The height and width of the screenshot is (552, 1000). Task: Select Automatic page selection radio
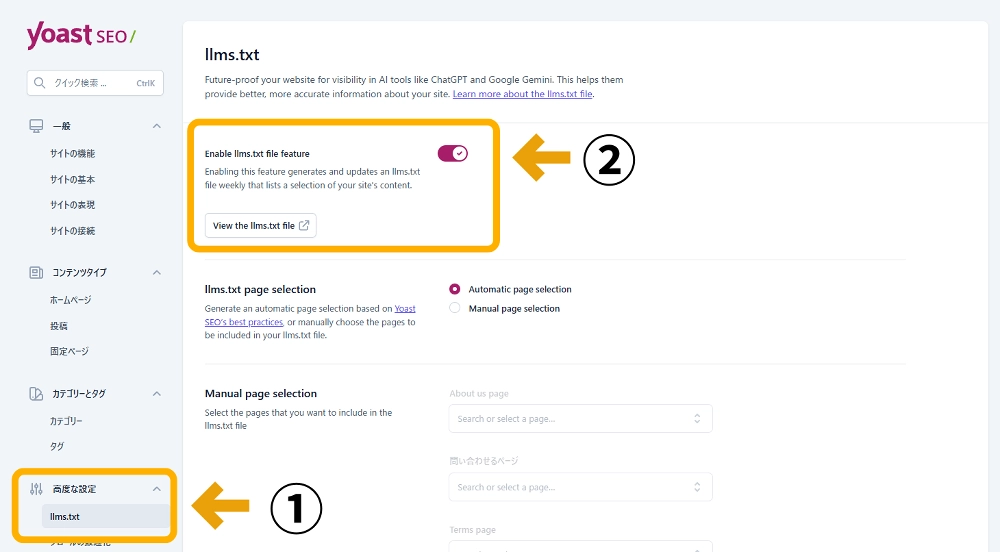click(x=455, y=289)
